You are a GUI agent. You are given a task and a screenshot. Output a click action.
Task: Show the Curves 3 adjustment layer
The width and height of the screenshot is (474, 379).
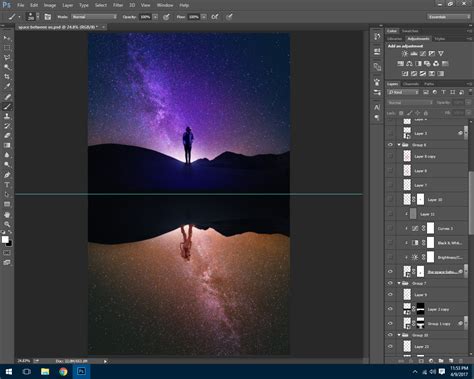point(390,228)
